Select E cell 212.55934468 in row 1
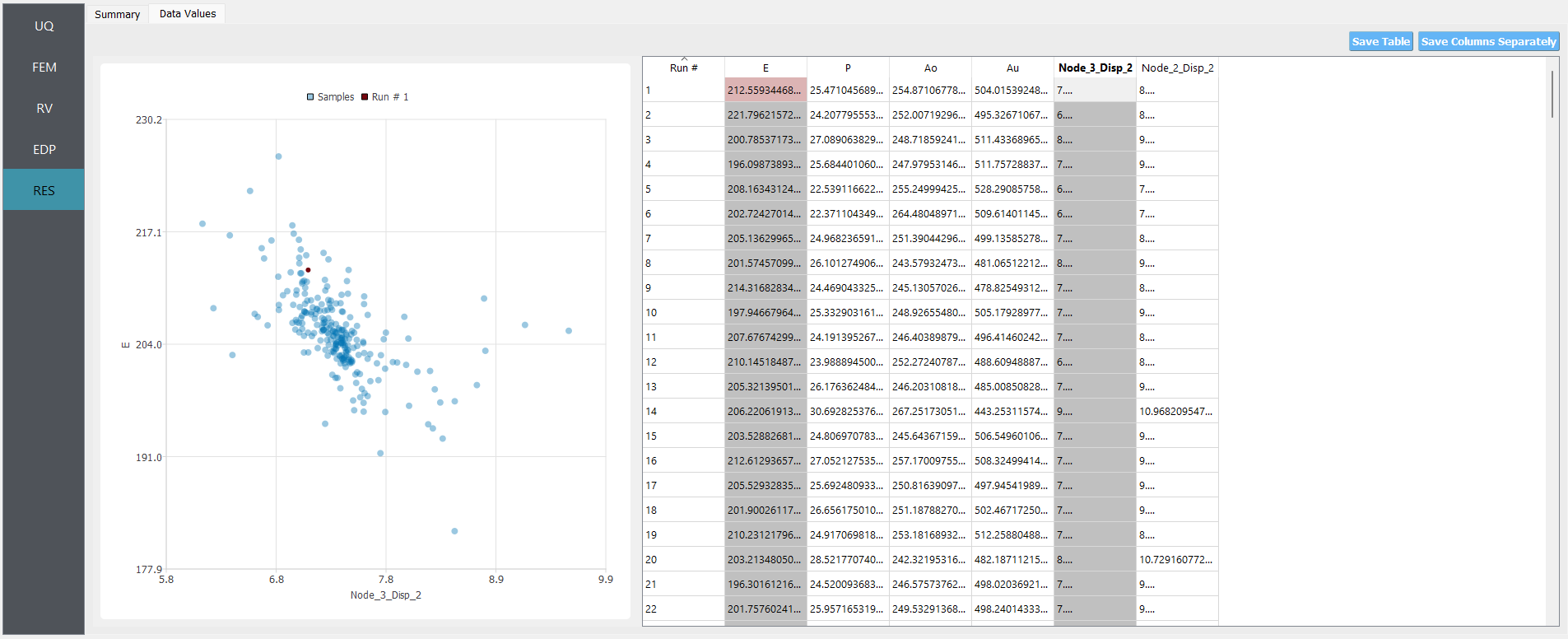Image resolution: width=1568 pixels, height=639 pixels. 765,90
